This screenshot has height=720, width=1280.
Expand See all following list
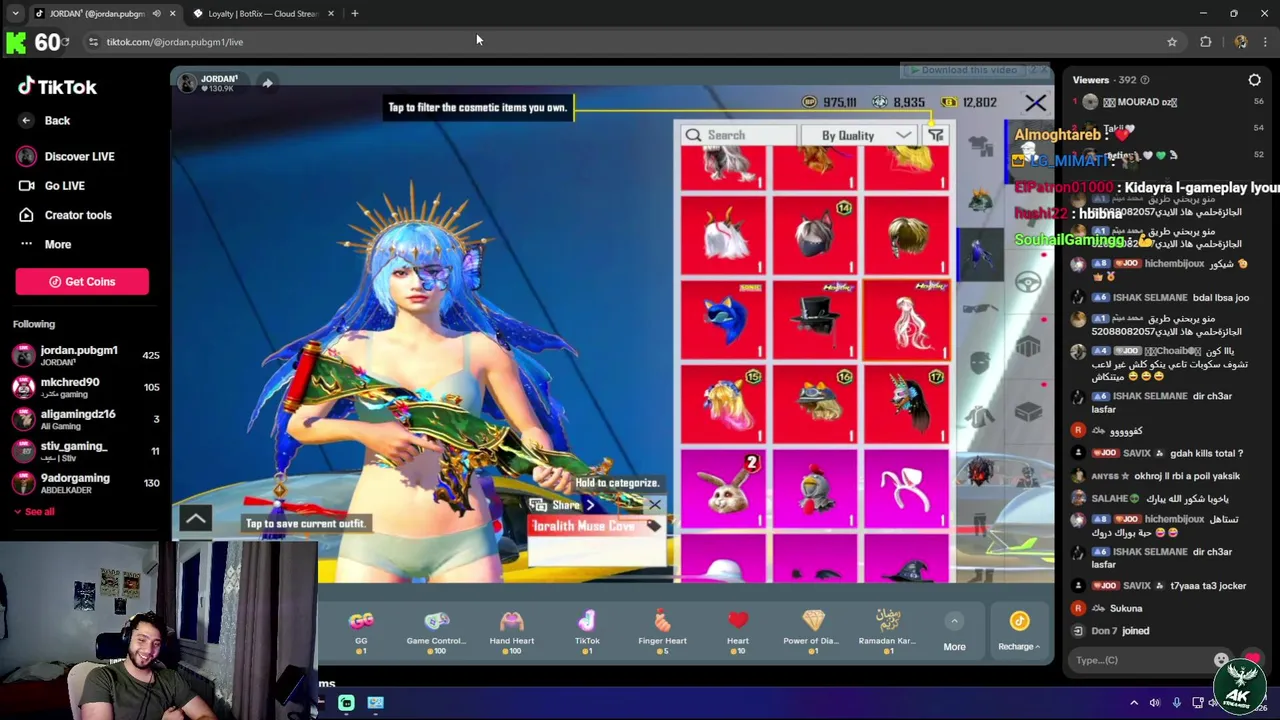tap(34, 512)
